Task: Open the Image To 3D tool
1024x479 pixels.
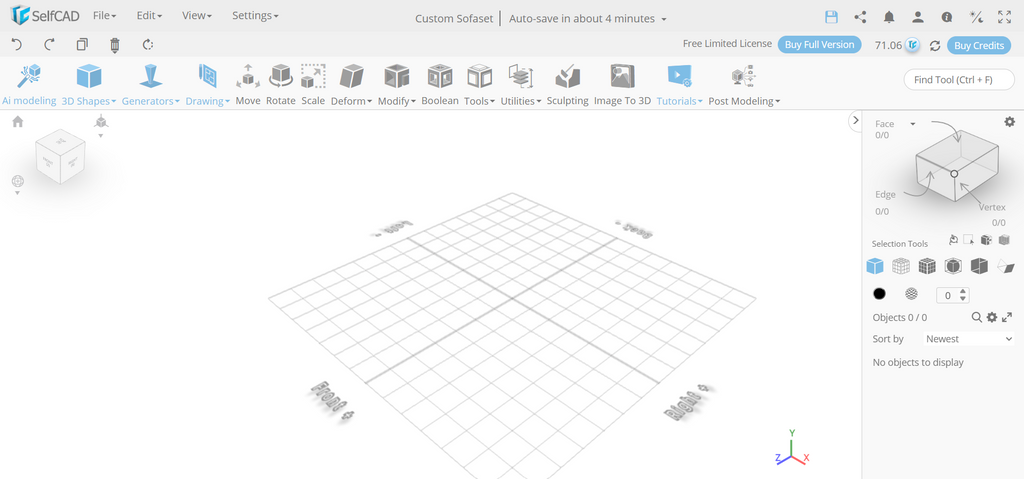Action: click(622, 84)
